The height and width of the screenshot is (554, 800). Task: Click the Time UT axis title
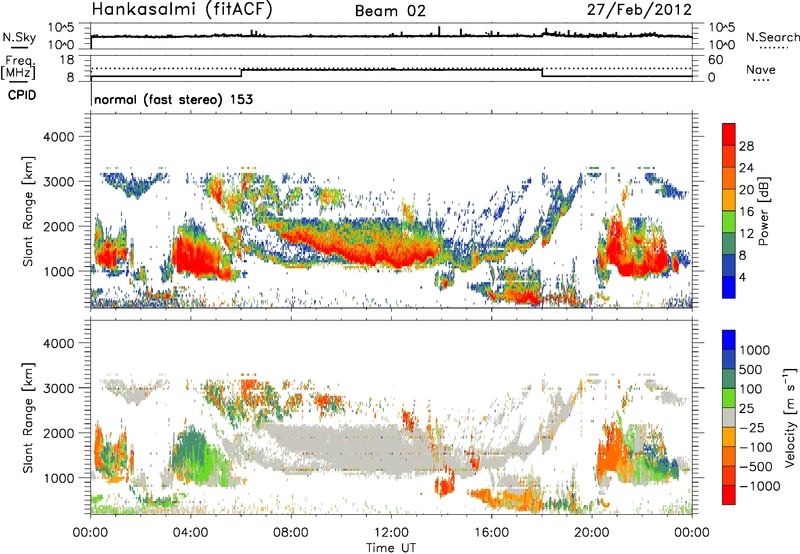[391, 548]
